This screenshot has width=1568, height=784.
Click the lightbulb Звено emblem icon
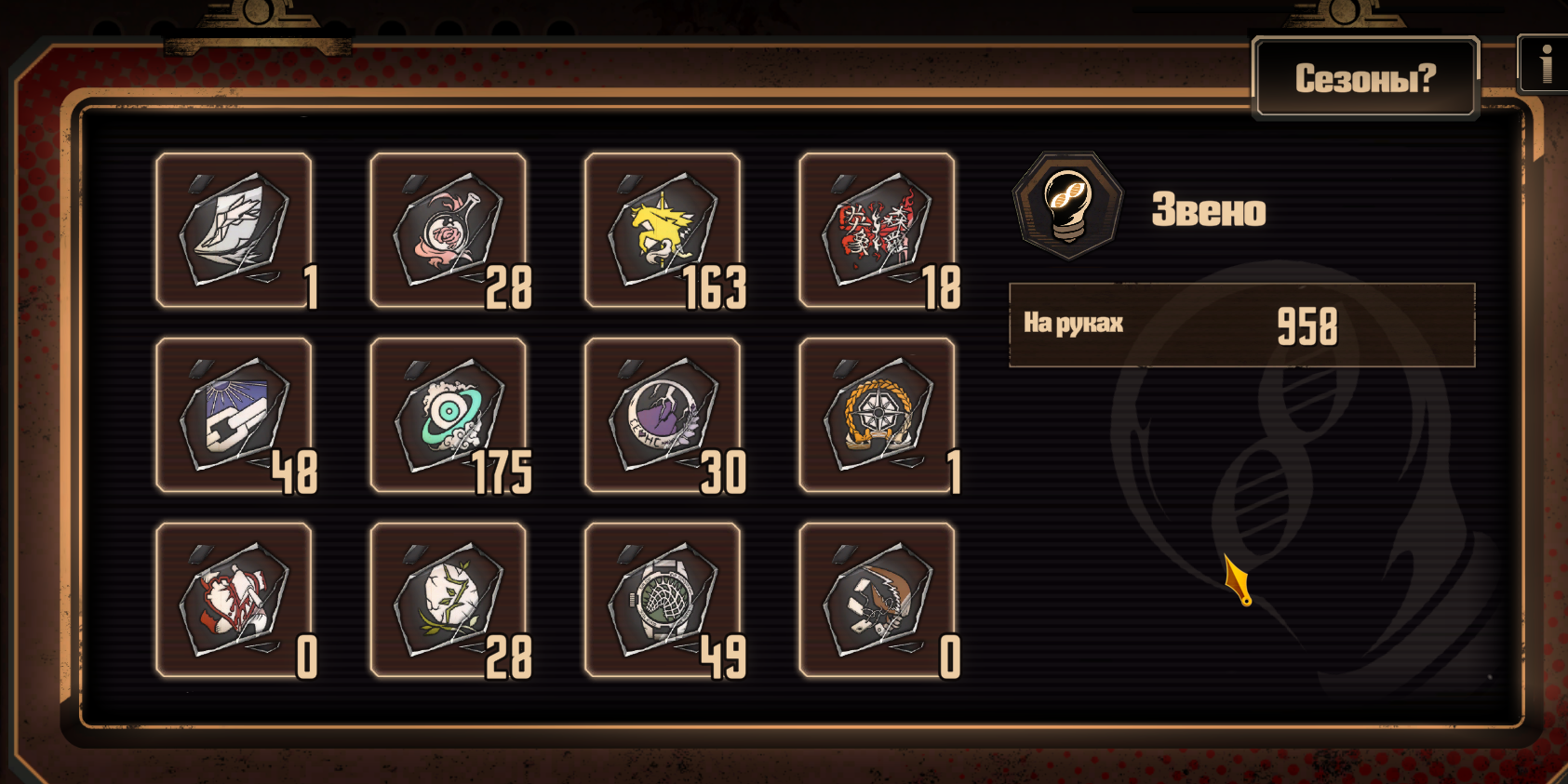1067,206
